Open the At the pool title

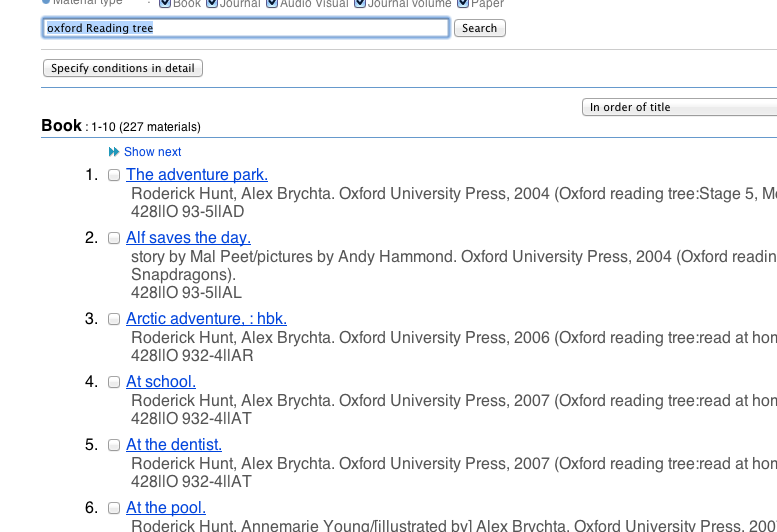166,508
